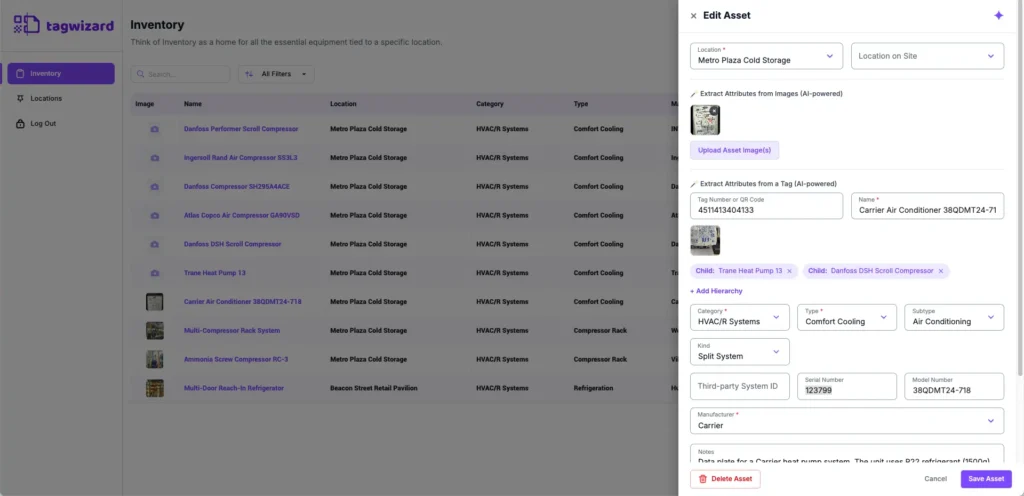Click into the Notes text area
Screen dimensions: 1024x496
pyautogui.click(x=847, y=454)
